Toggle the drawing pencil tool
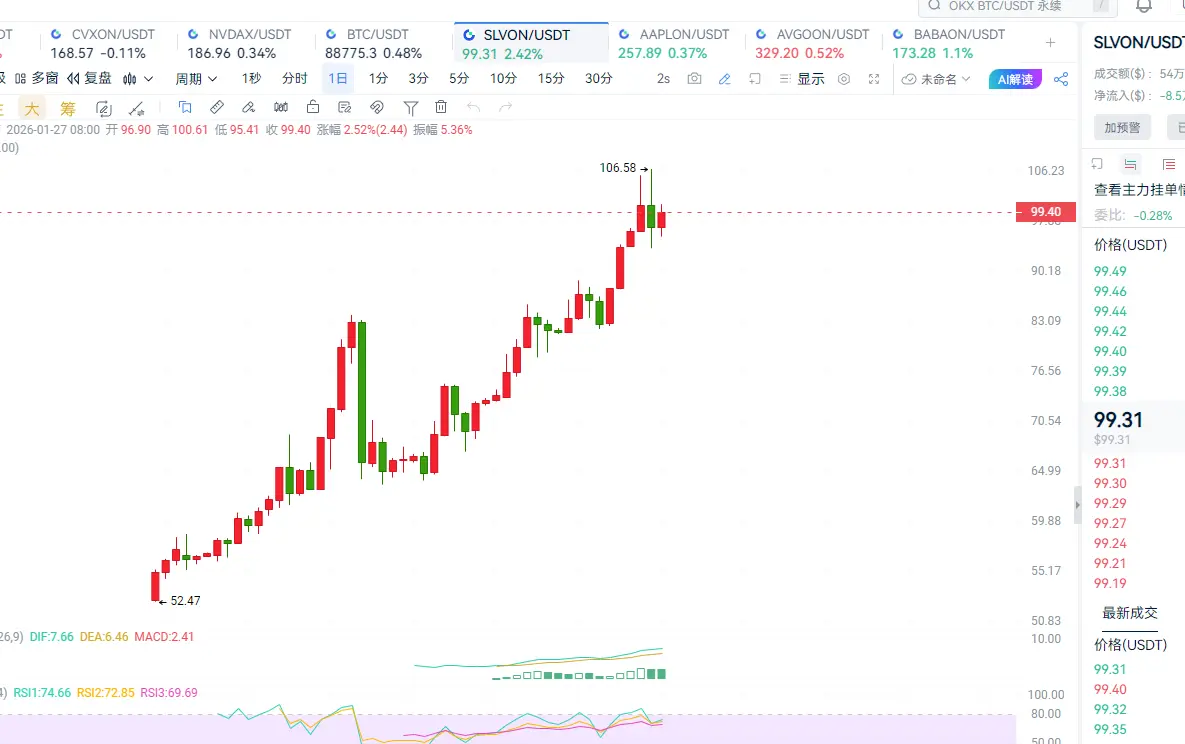Viewport: 1185px width, 744px height. [x=725, y=79]
